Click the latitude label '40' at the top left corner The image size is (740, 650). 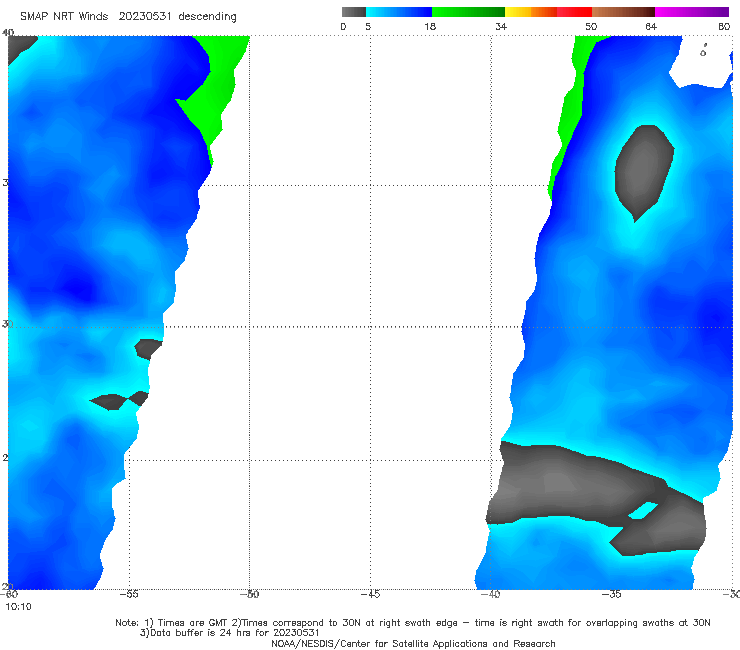pos(8,32)
